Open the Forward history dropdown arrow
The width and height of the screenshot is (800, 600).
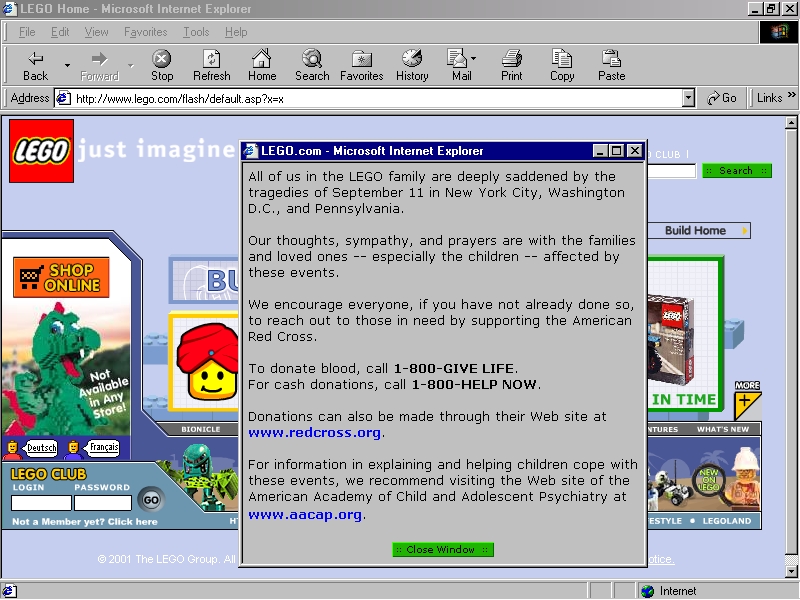point(131,65)
